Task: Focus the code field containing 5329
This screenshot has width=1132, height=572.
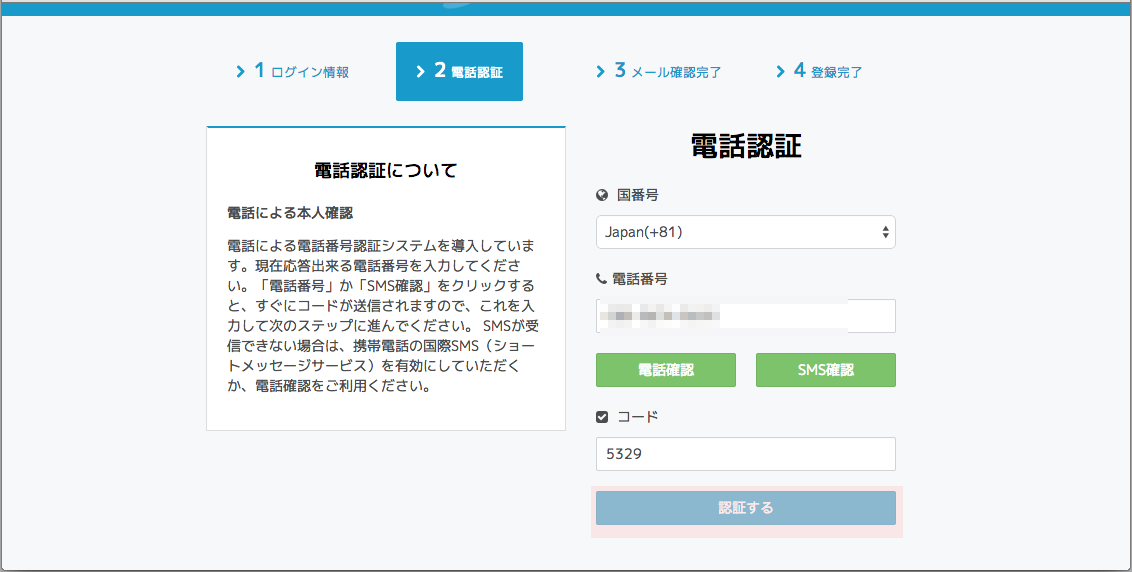Action: coord(746,454)
